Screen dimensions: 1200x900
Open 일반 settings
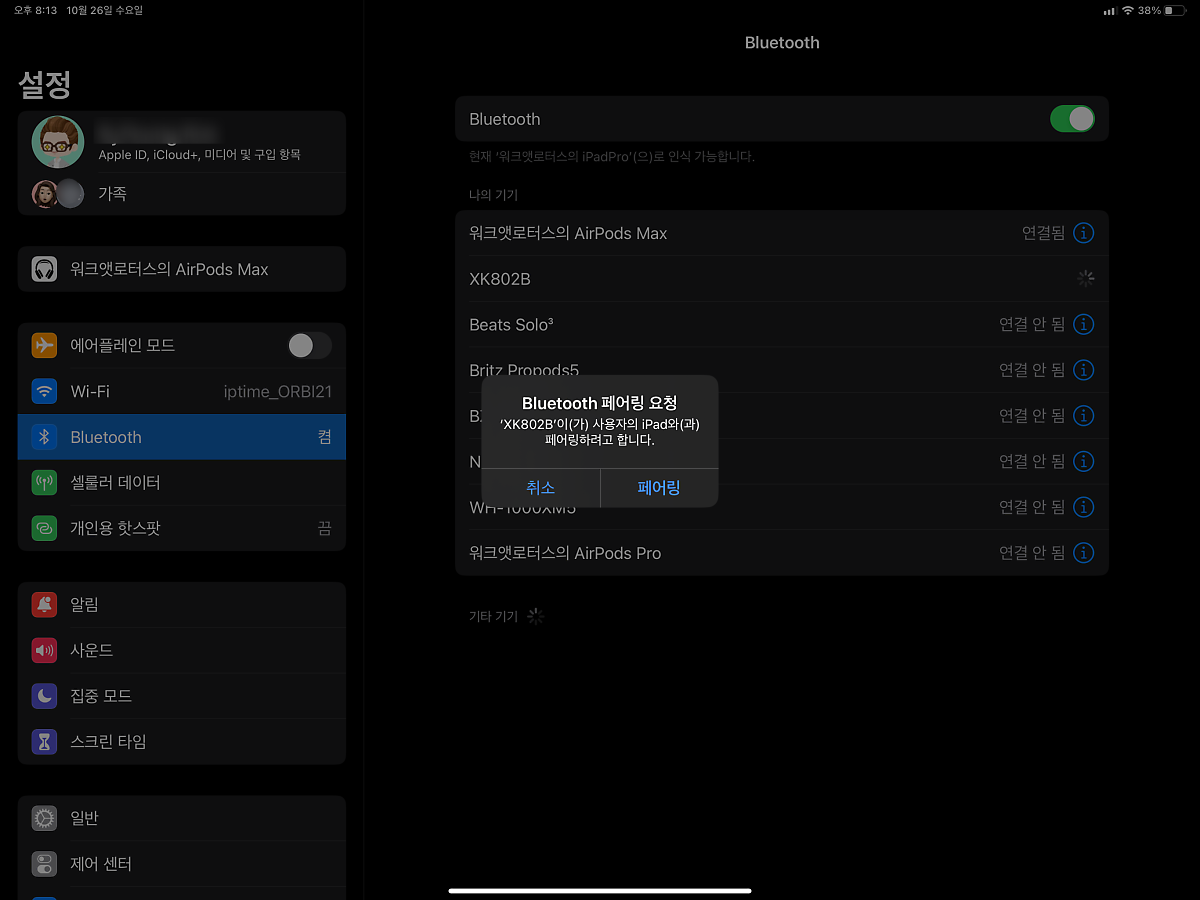pyautogui.click(x=182, y=818)
